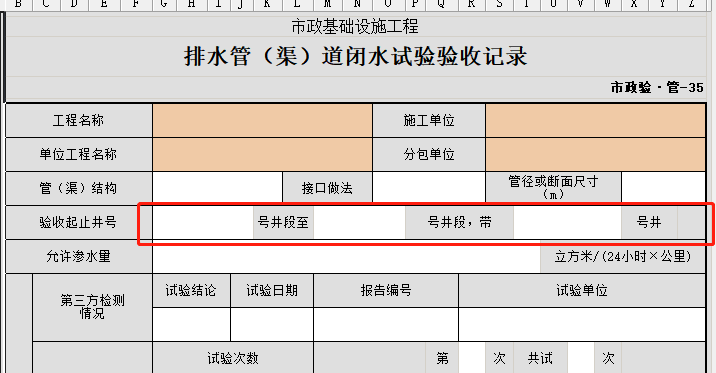Click the 共试 text cell
This screenshot has width=716, height=373.
[541, 358]
